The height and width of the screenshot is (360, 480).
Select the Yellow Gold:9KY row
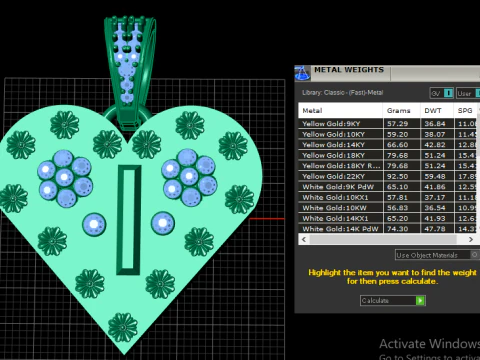pos(387,124)
